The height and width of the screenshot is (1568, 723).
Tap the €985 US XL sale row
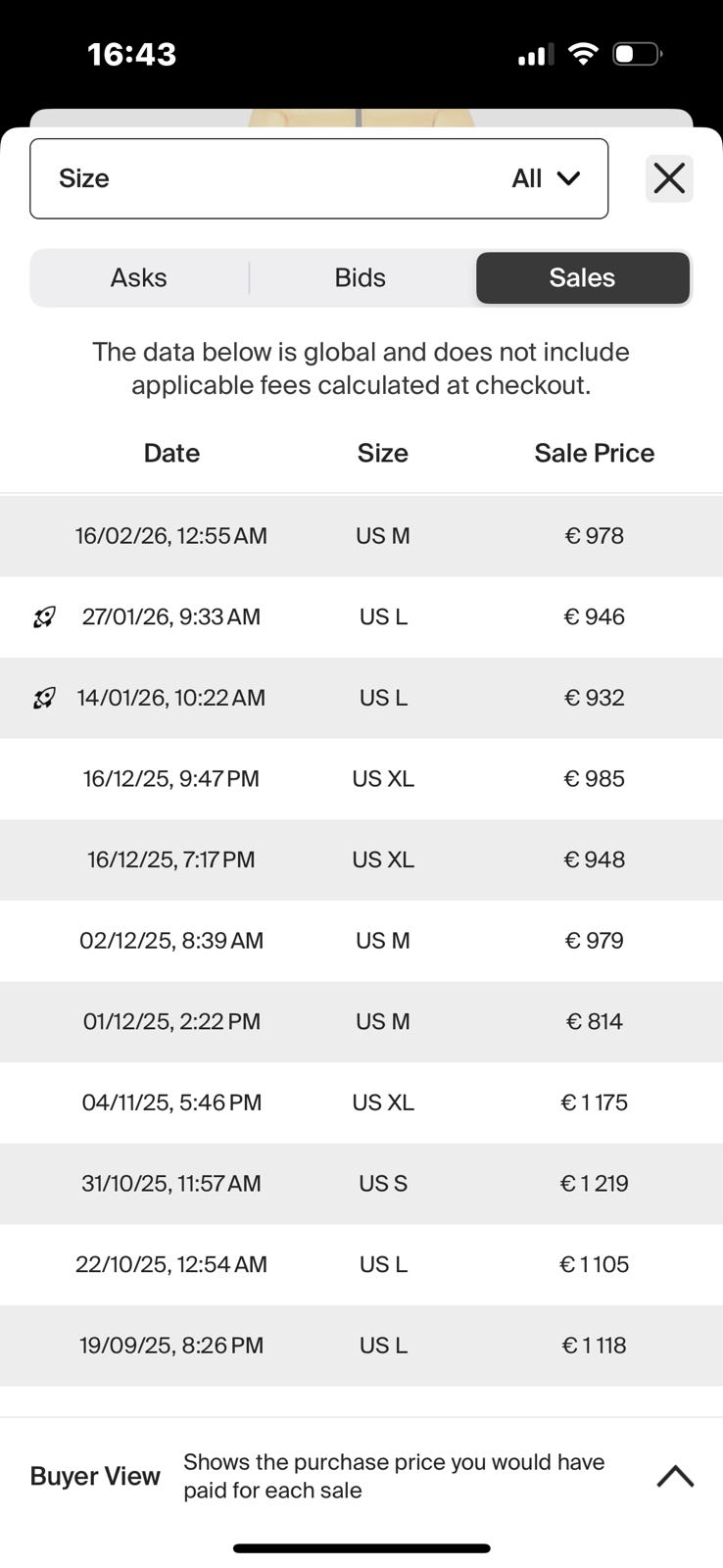[x=361, y=779]
